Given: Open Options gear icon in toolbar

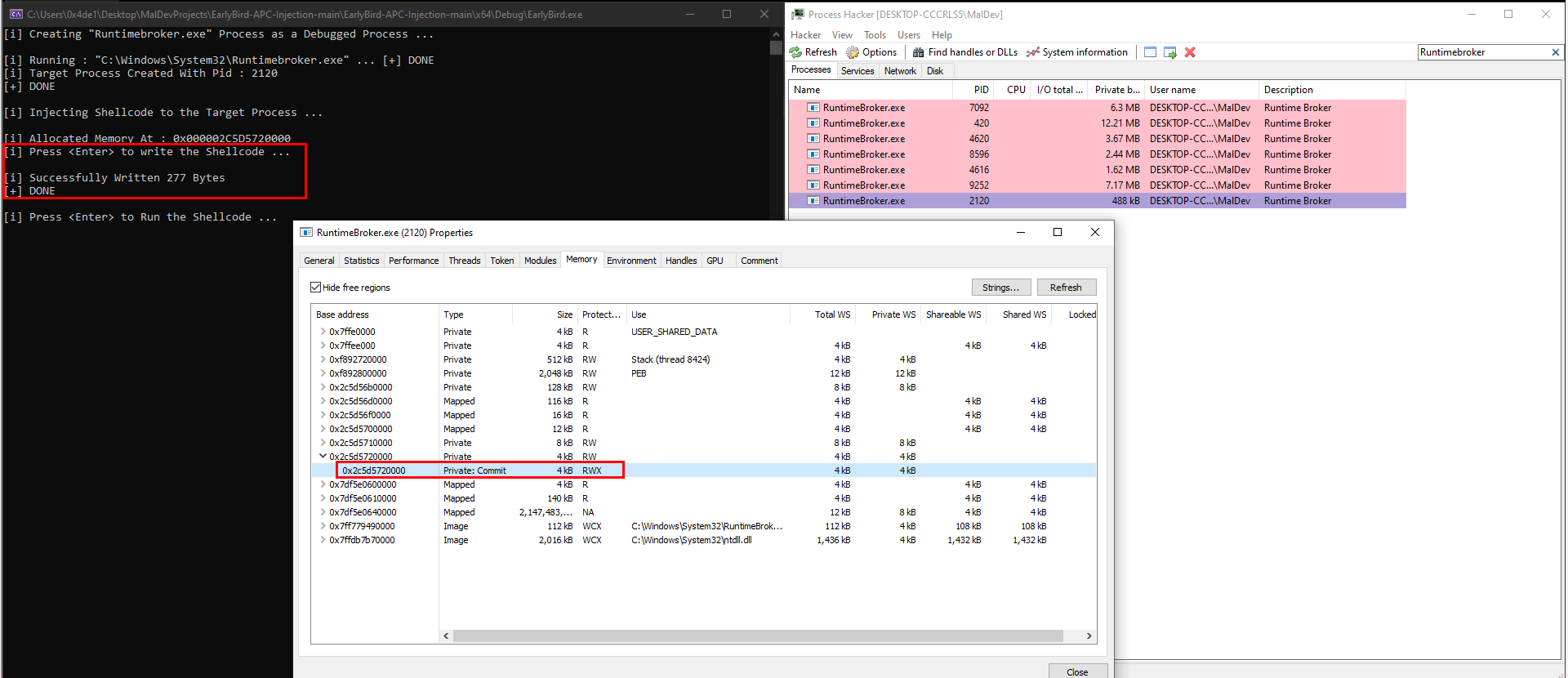Looking at the screenshot, I should pyautogui.click(x=853, y=52).
